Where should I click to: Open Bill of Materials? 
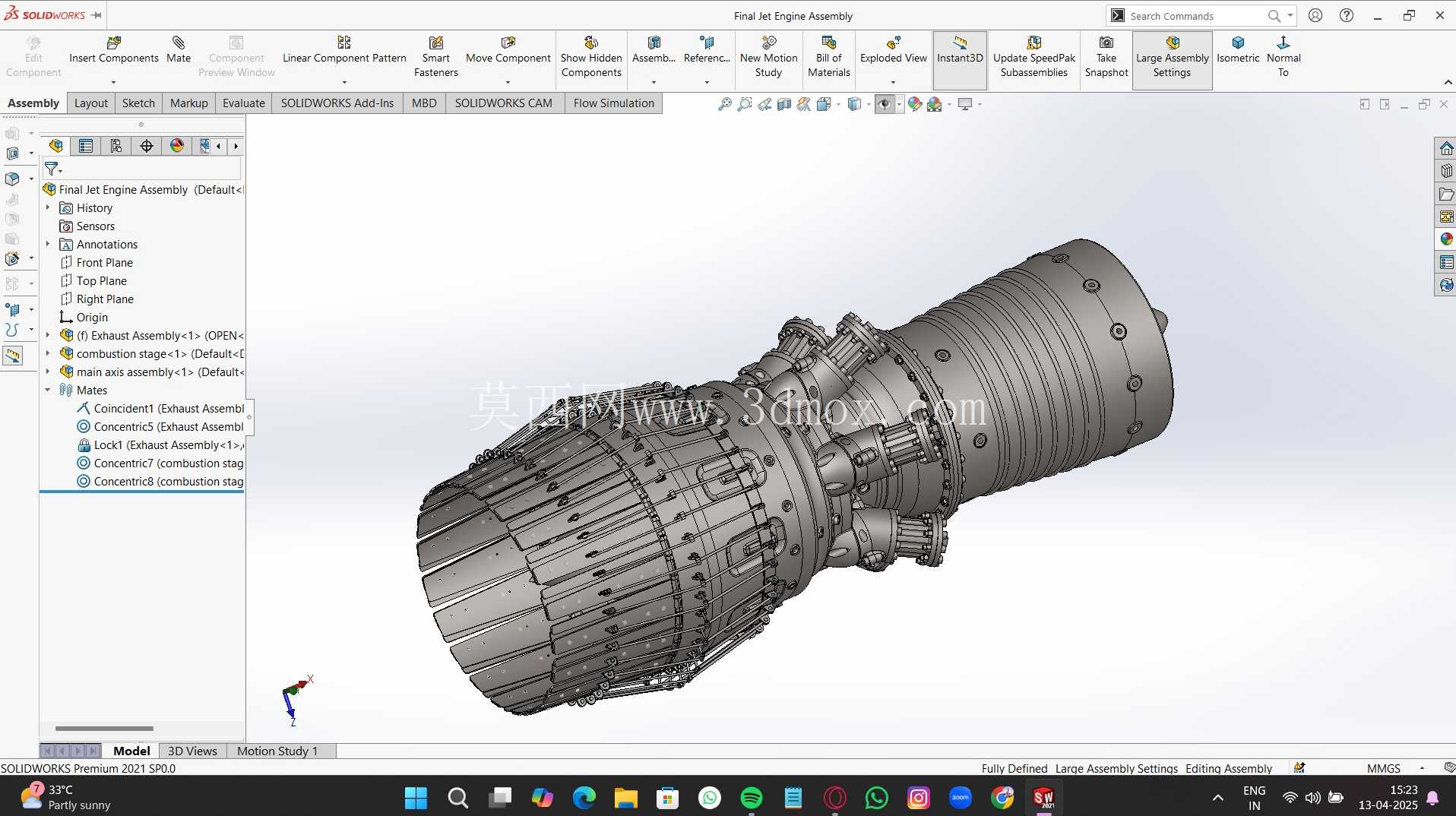pos(829,57)
